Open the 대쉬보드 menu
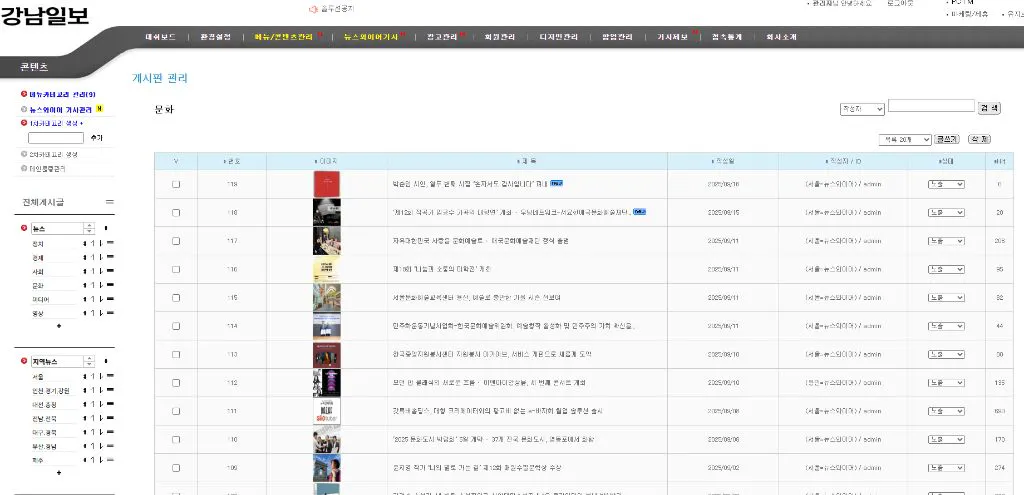This screenshot has width=1024, height=495. 161,37
